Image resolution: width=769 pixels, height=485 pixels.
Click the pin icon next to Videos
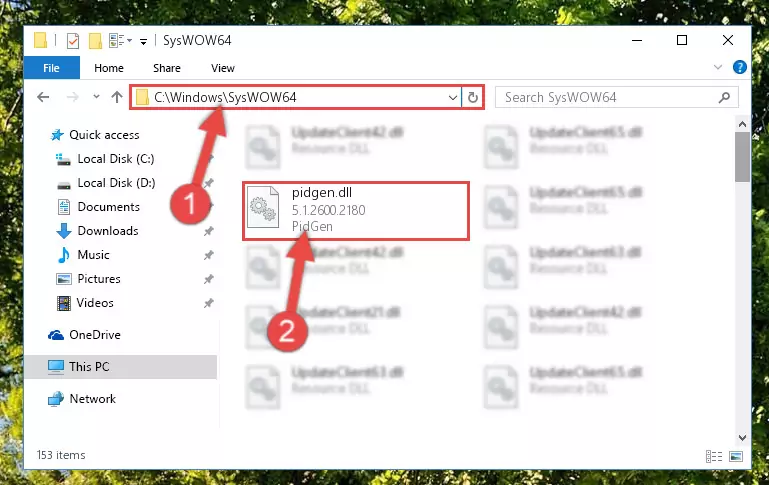click(208, 303)
